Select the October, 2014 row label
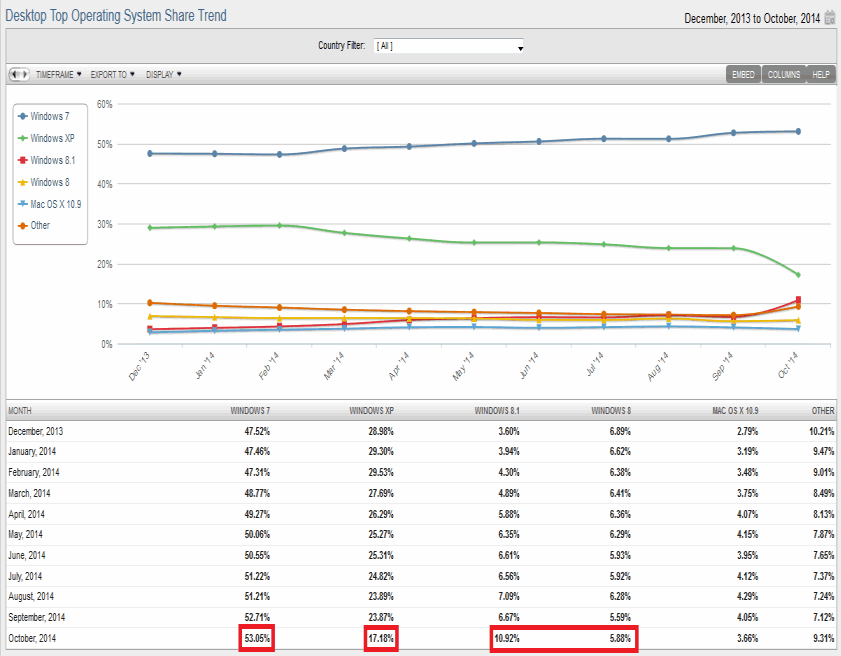 [32, 638]
